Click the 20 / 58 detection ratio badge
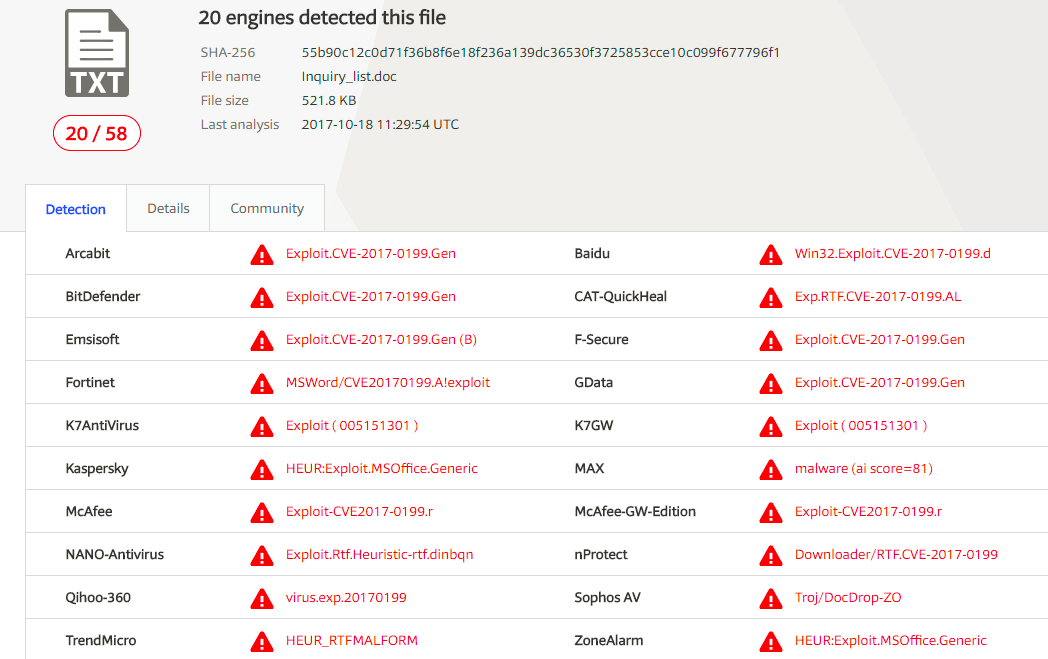Image resolution: width=1048 pixels, height=659 pixels. (97, 133)
